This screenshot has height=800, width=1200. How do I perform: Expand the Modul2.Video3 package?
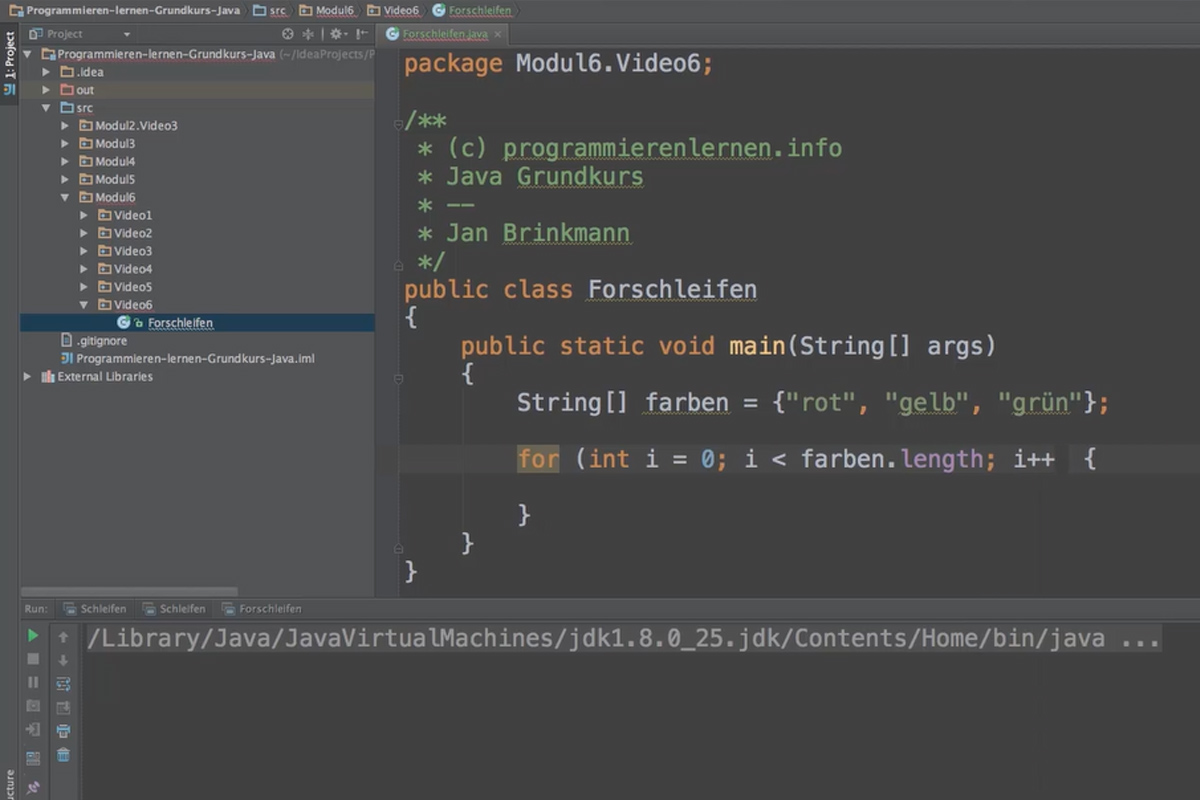(65, 126)
